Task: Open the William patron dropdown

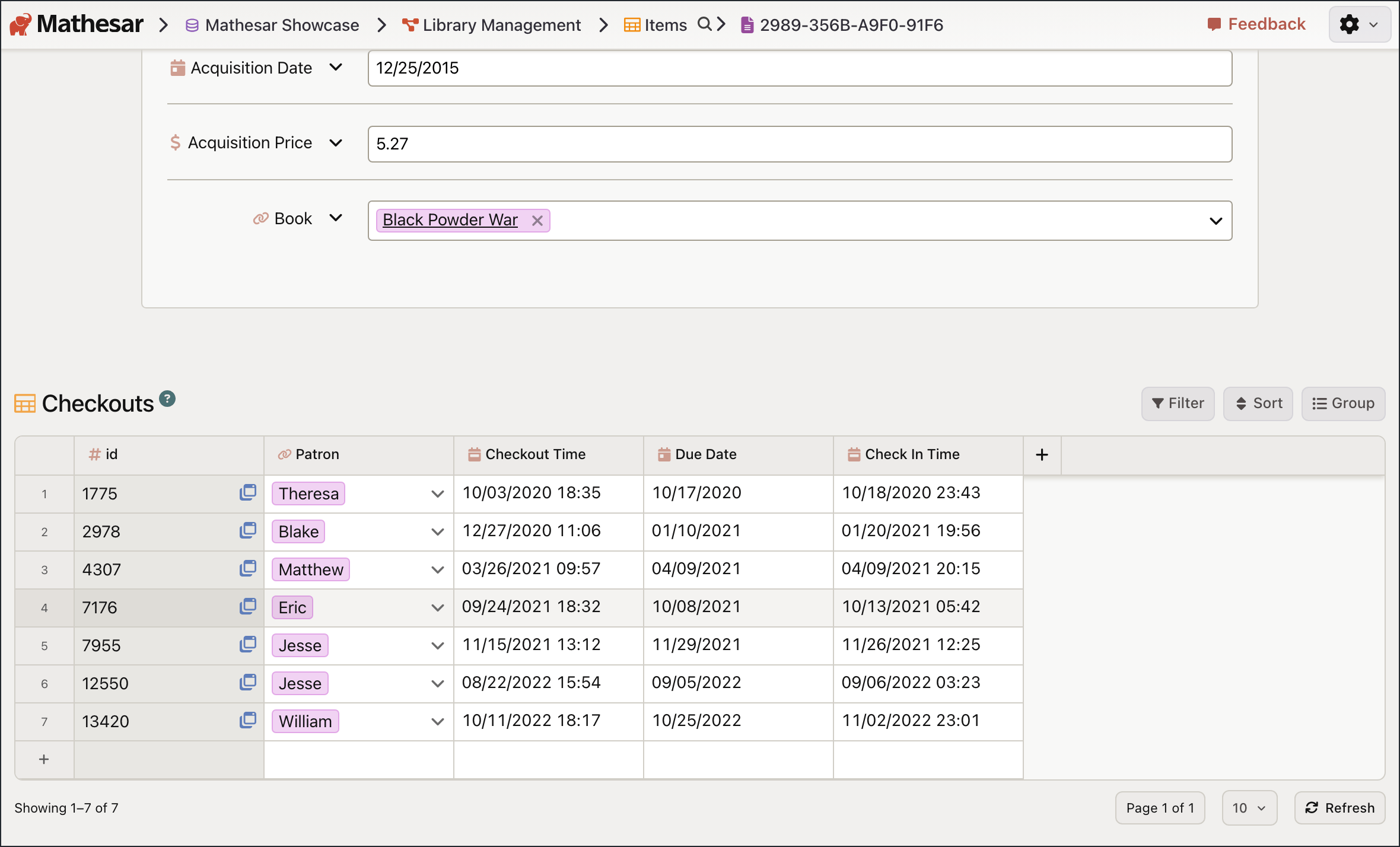Action: [438, 721]
